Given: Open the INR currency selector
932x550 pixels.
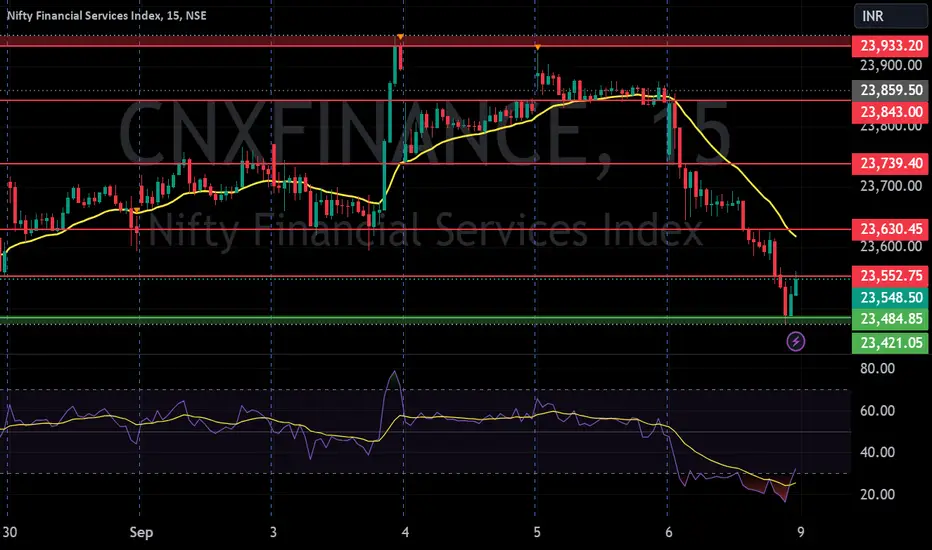Looking at the screenshot, I should pyautogui.click(x=890, y=16).
